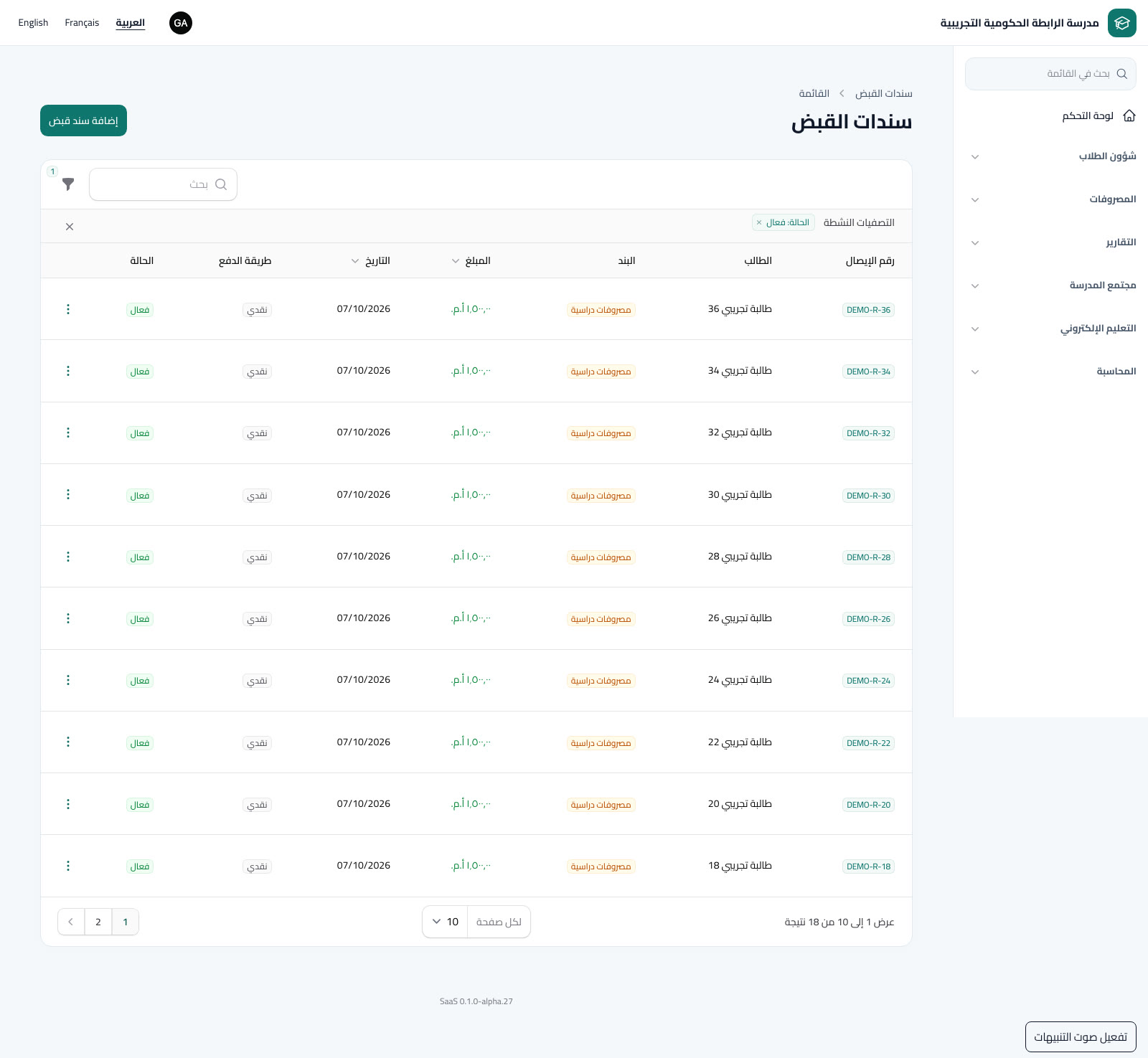
Task: Open row actions menu for DEMO-R-30
Action: tap(68, 494)
